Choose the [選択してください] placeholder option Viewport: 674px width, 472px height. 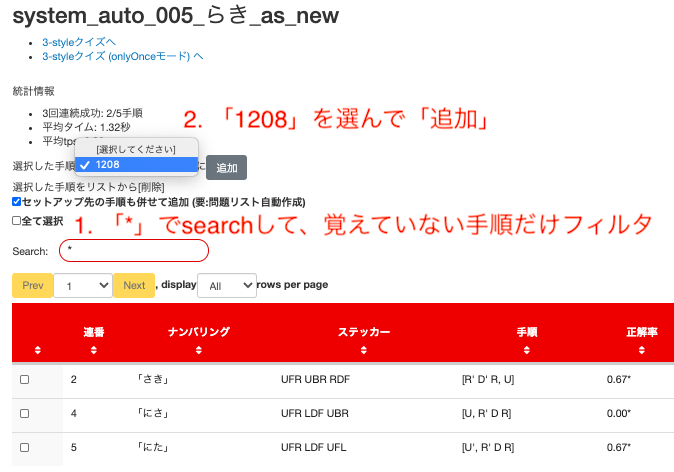tap(136, 149)
